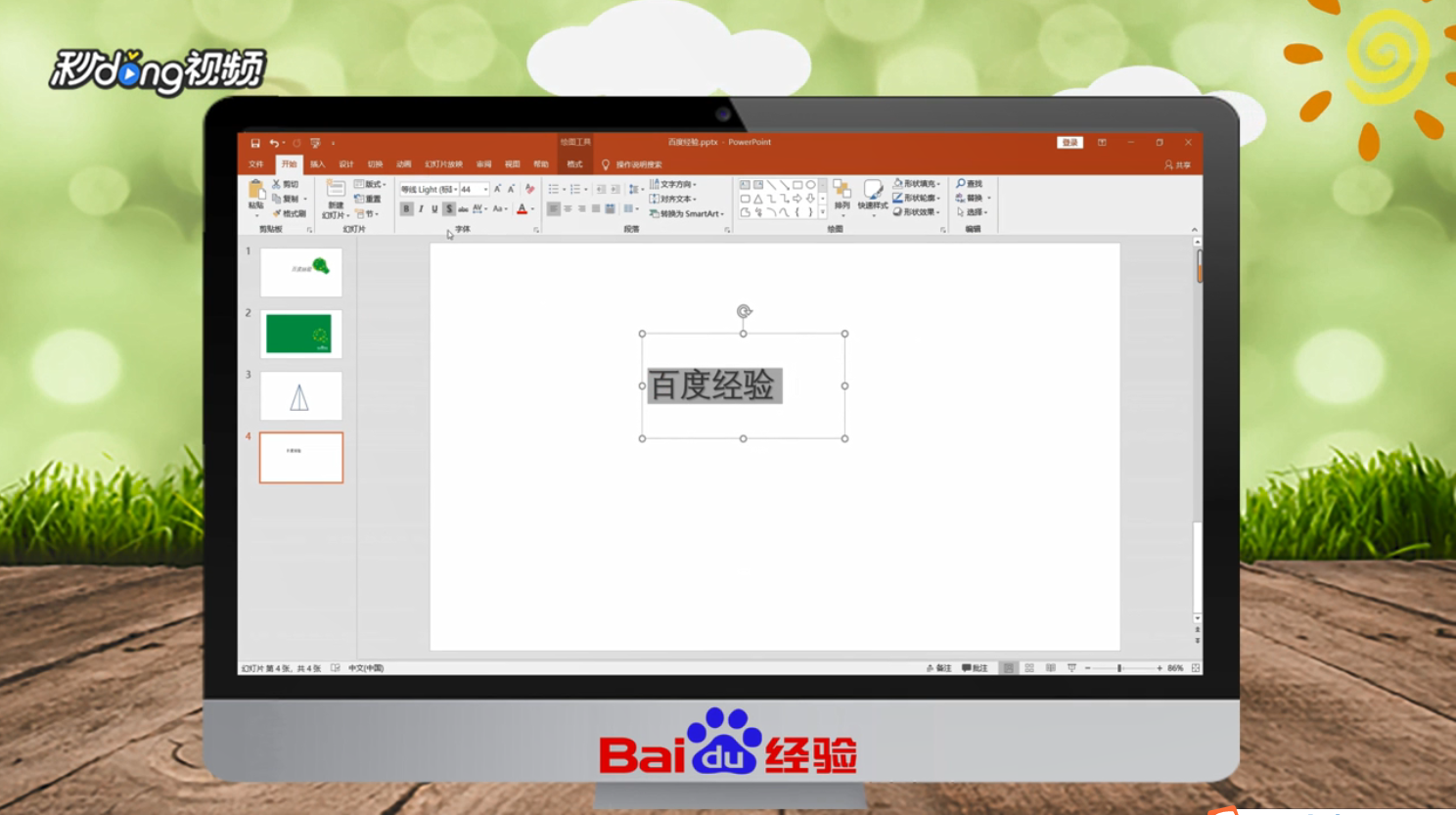Screen dimensions: 1456x815
Task: Toggle Bold formatting
Action: tap(406, 209)
